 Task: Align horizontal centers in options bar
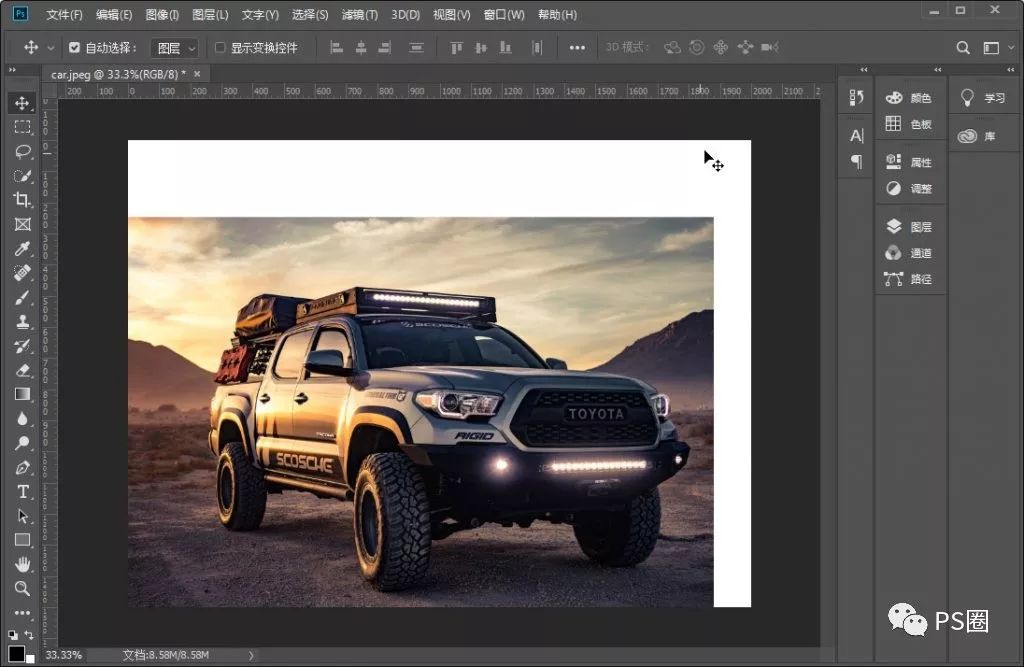(x=360, y=48)
